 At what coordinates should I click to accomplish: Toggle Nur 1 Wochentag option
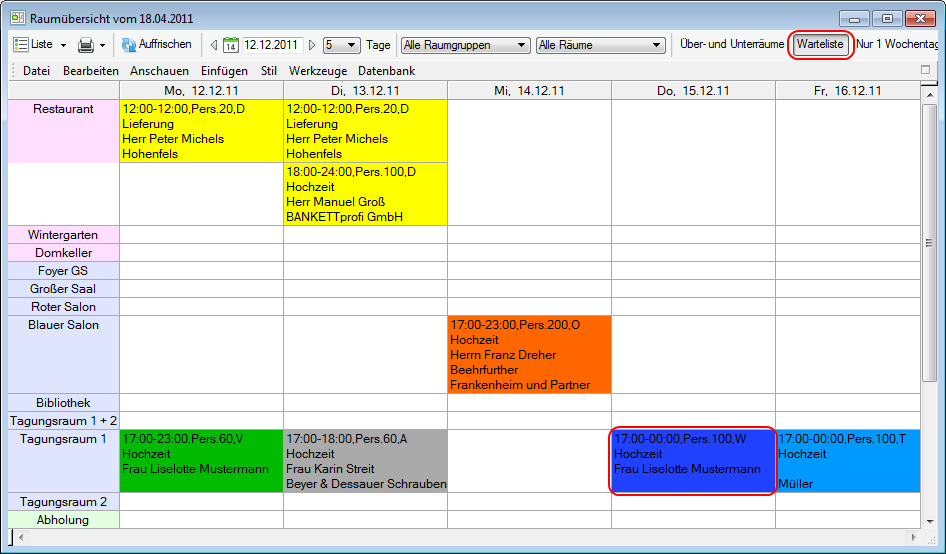[x=897, y=45]
